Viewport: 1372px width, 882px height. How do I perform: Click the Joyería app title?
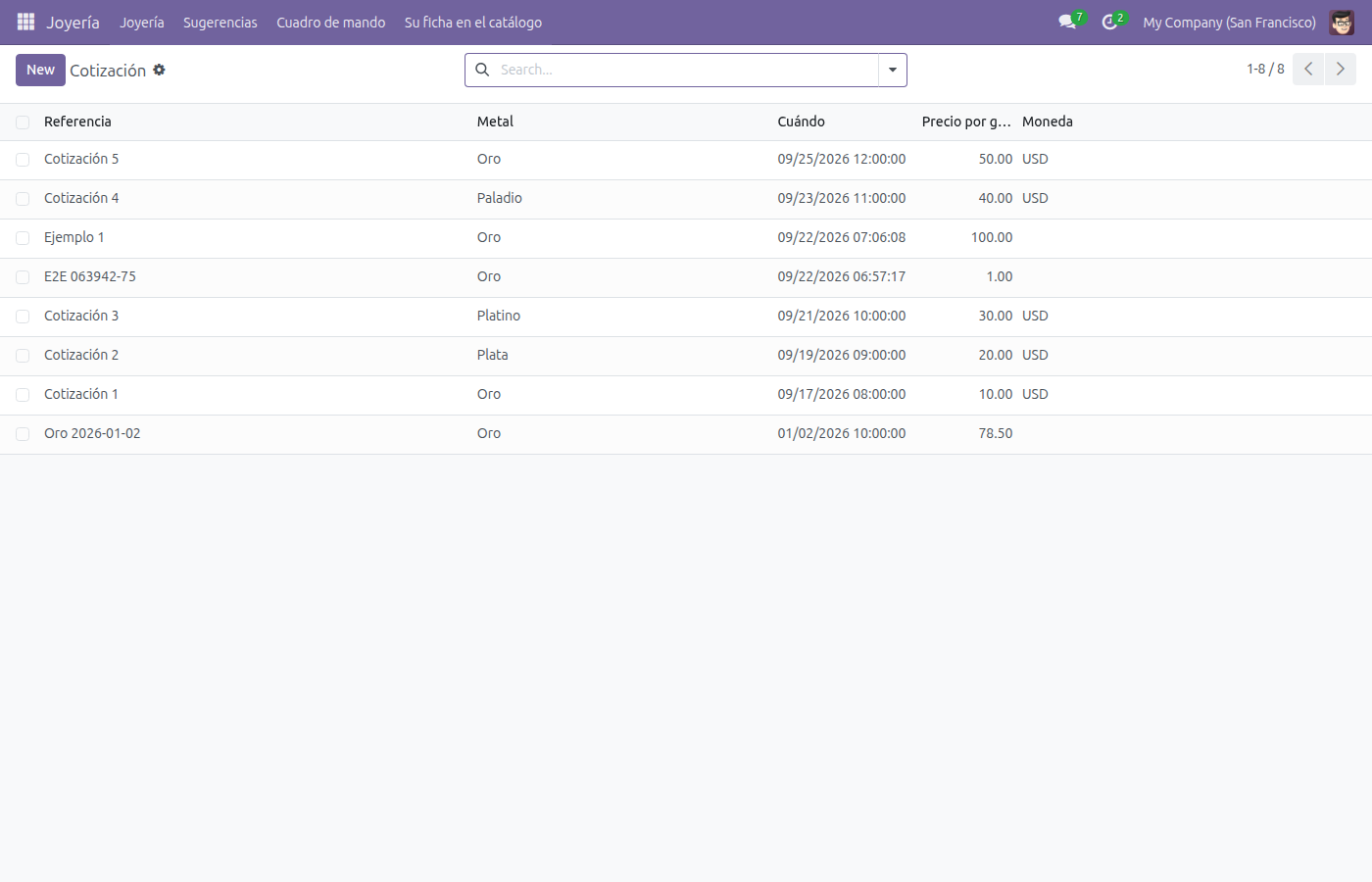coord(73,23)
